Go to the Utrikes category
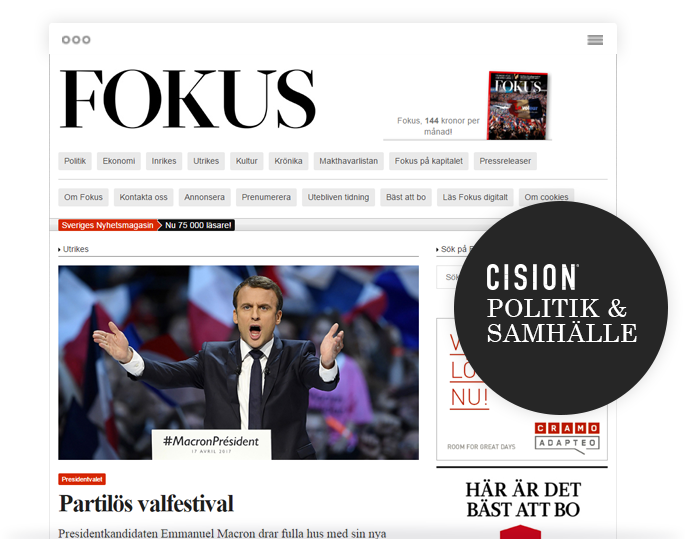Viewport: 685px width, 539px height. 206,161
